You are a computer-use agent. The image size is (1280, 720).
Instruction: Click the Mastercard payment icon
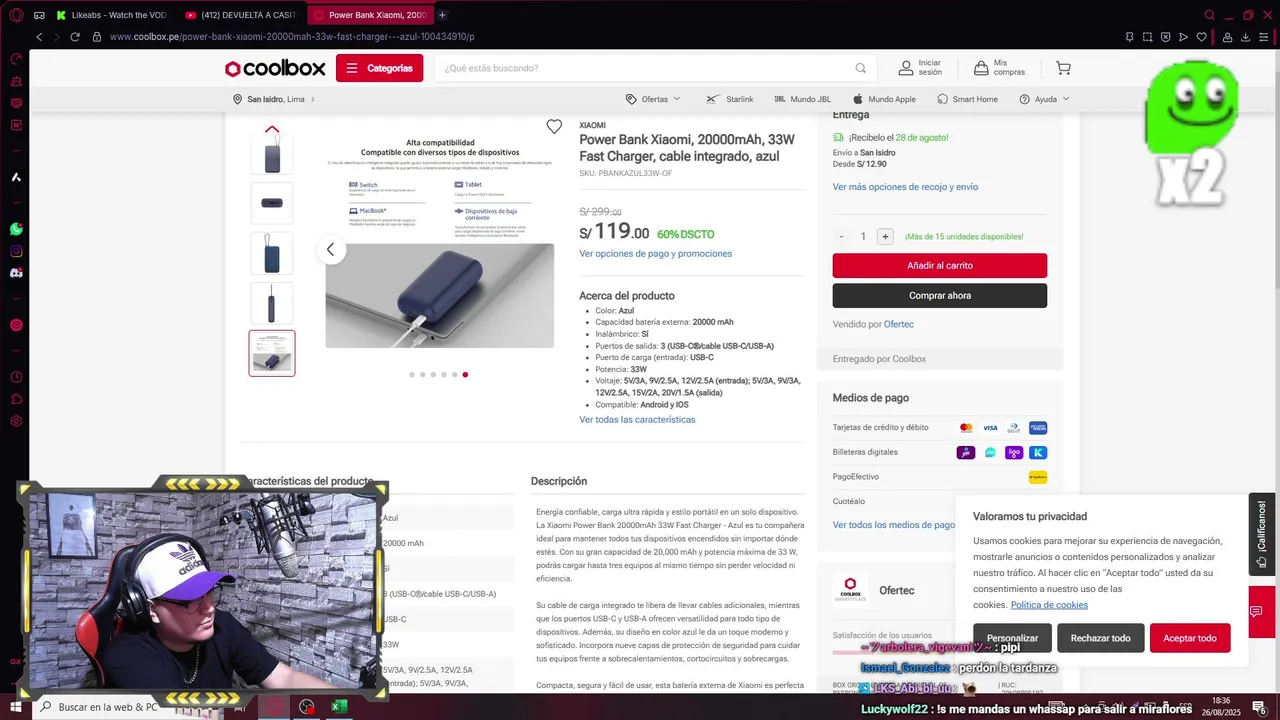tap(966, 428)
